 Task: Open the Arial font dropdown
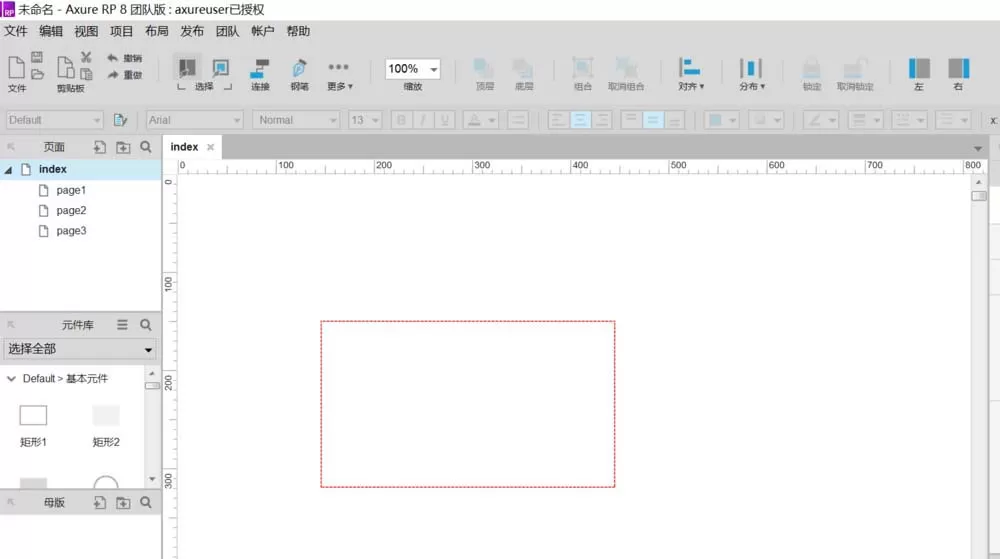(194, 120)
